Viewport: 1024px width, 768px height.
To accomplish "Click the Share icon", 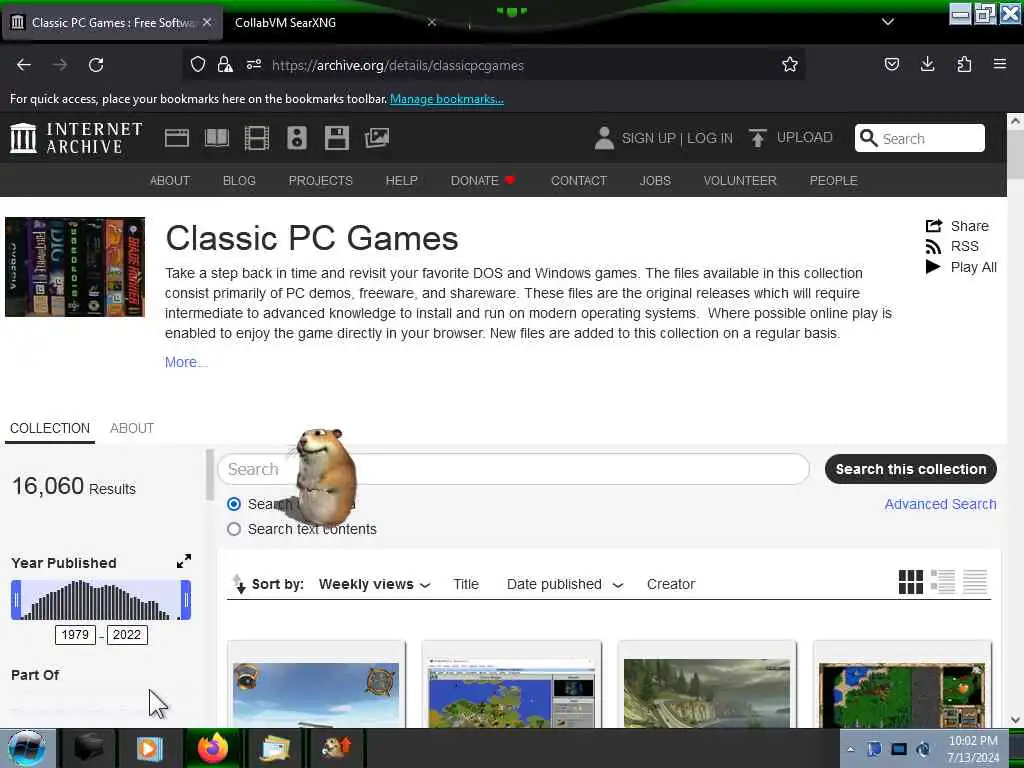I will point(934,226).
